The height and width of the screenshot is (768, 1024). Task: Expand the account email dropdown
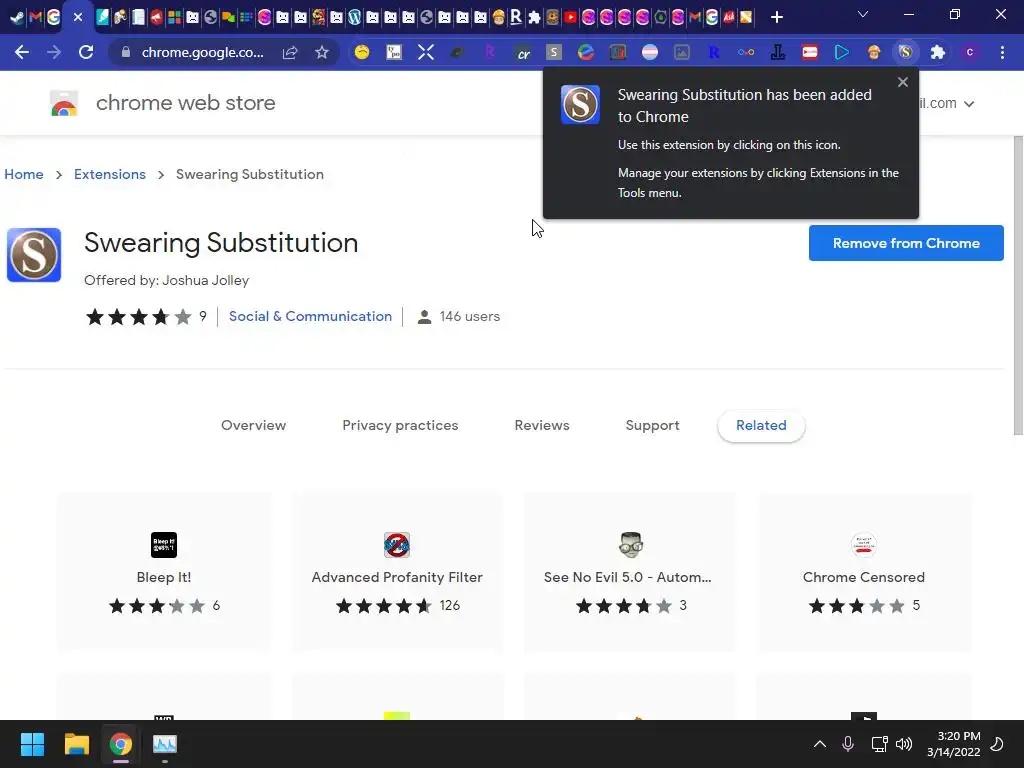[x=968, y=104]
